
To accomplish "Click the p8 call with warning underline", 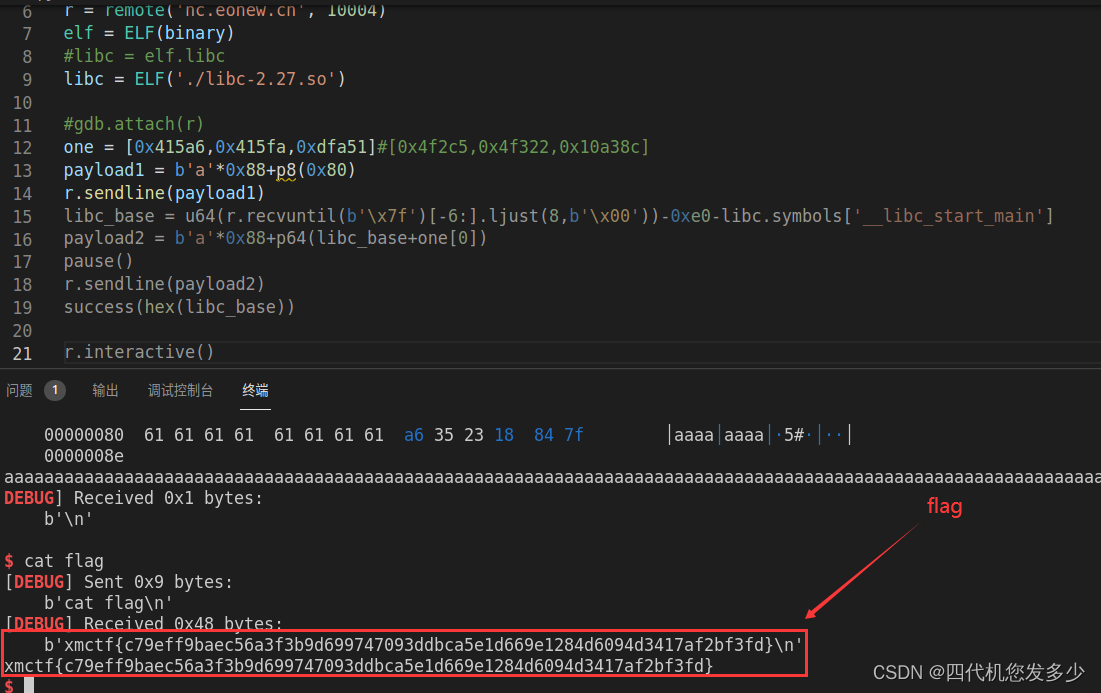I will click(286, 170).
